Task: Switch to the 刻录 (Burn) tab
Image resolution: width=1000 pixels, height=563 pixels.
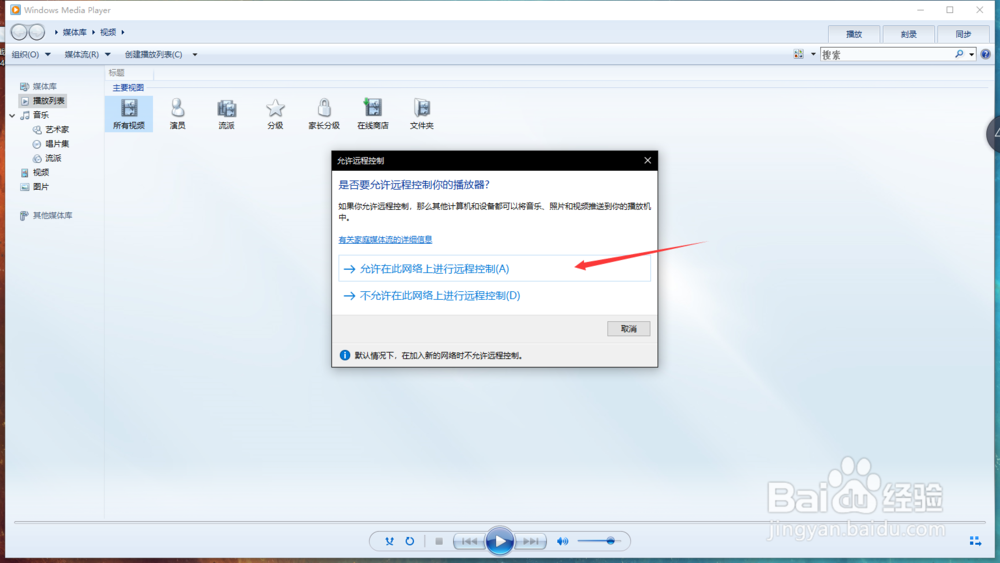Action: pyautogui.click(x=909, y=34)
